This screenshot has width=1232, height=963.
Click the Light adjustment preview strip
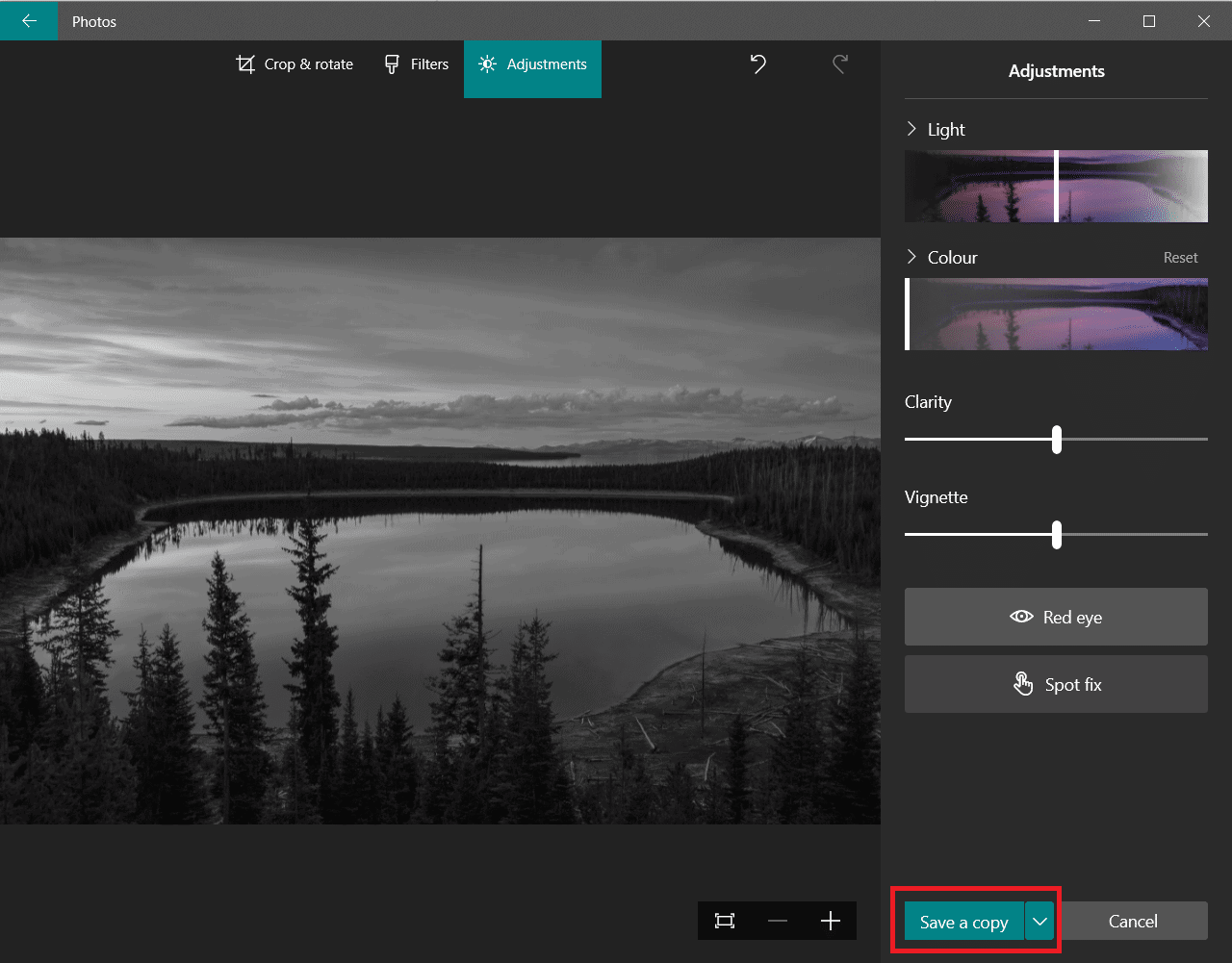[1056, 186]
